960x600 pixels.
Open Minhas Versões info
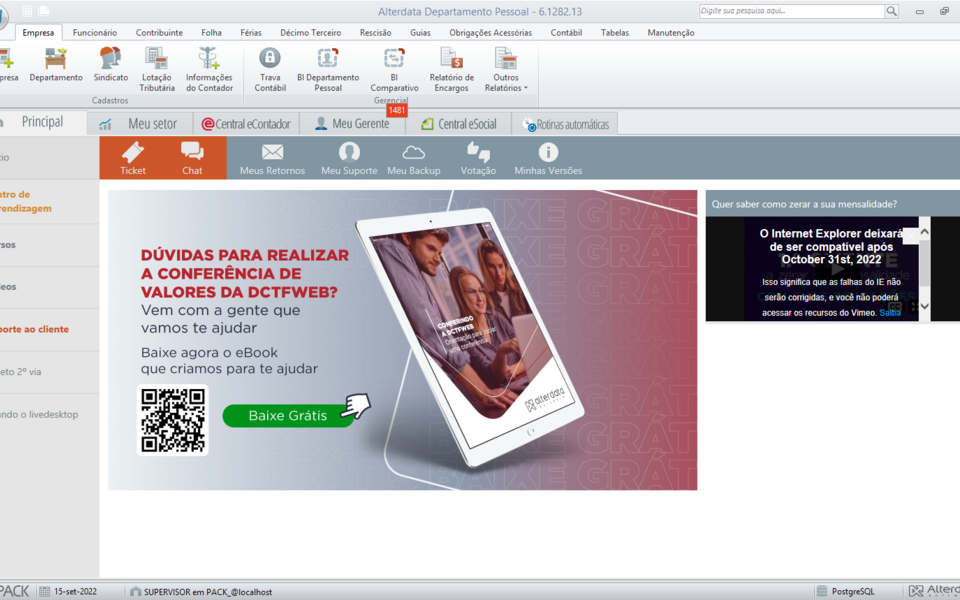(x=548, y=159)
